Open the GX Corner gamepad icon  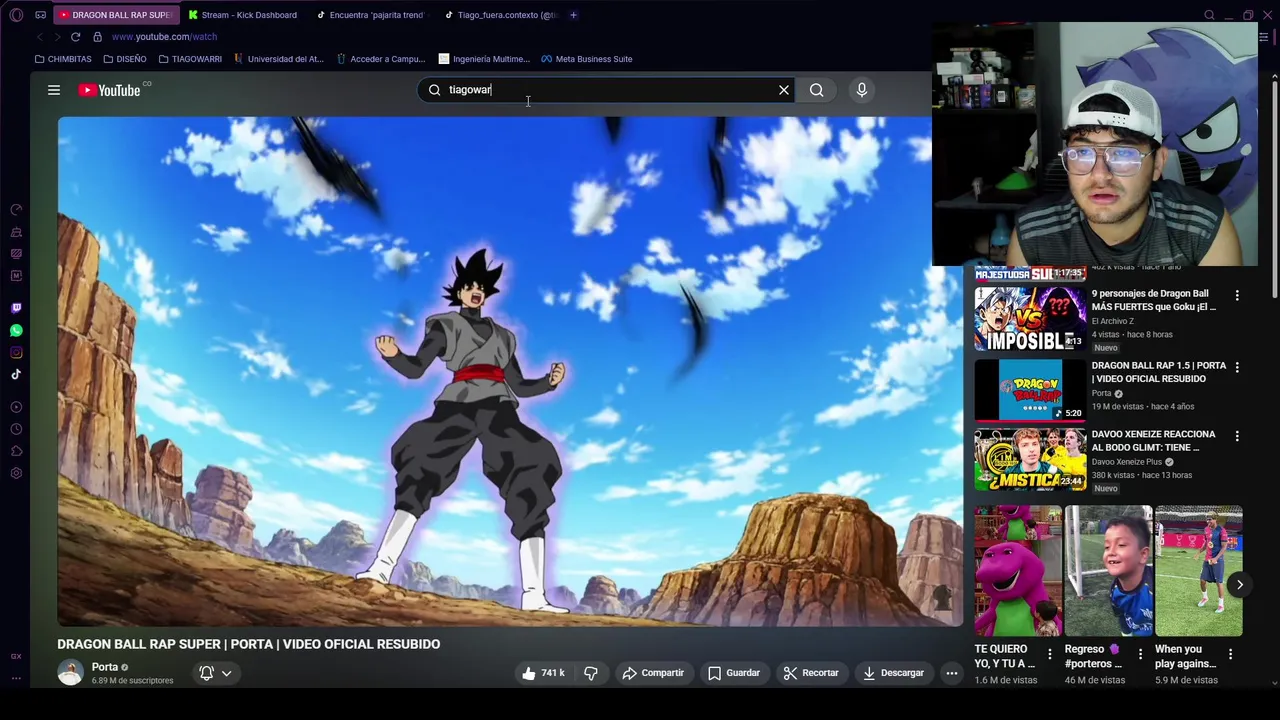point(40,15)
